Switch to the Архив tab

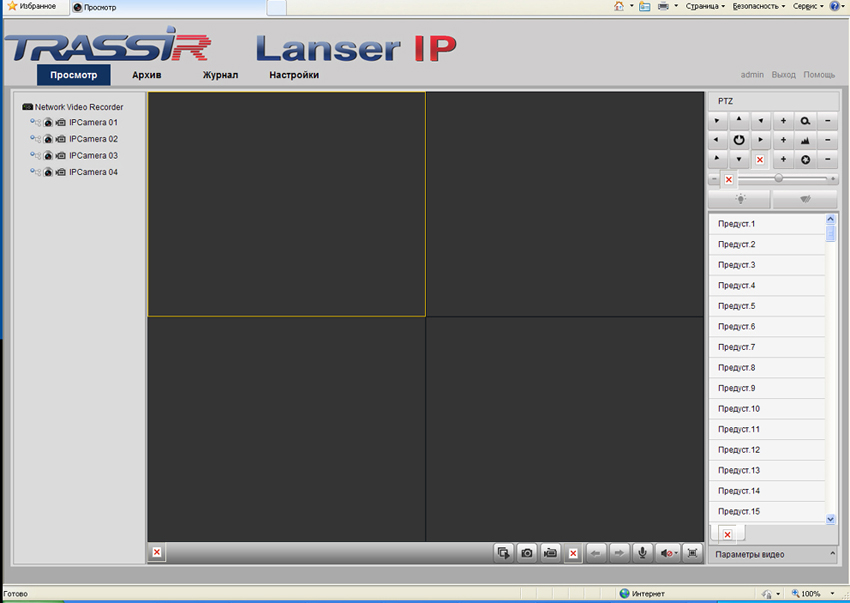pyautogui.click(x=146, y=75)
